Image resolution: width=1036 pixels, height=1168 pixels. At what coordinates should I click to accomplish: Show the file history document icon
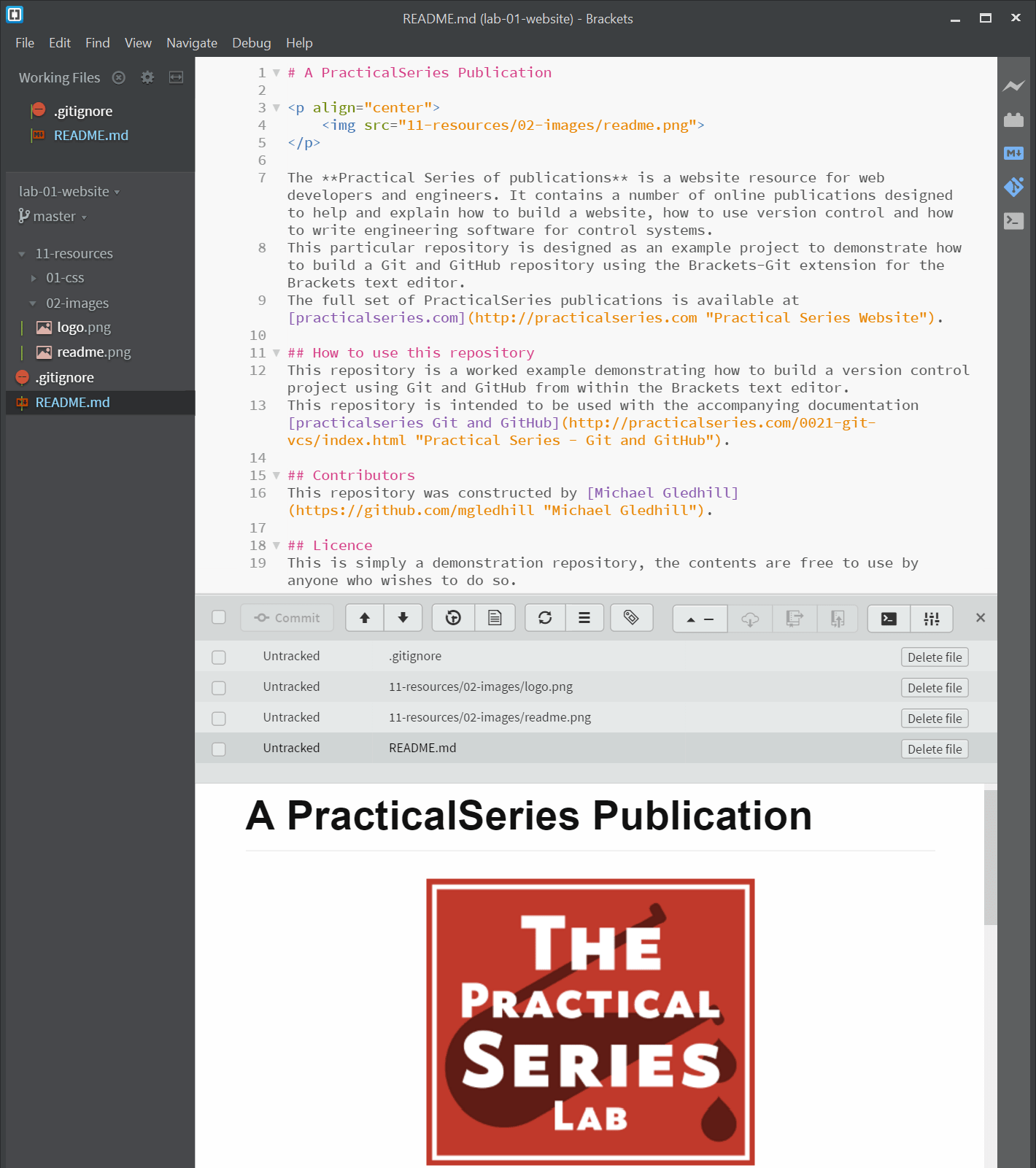[495, 618]
